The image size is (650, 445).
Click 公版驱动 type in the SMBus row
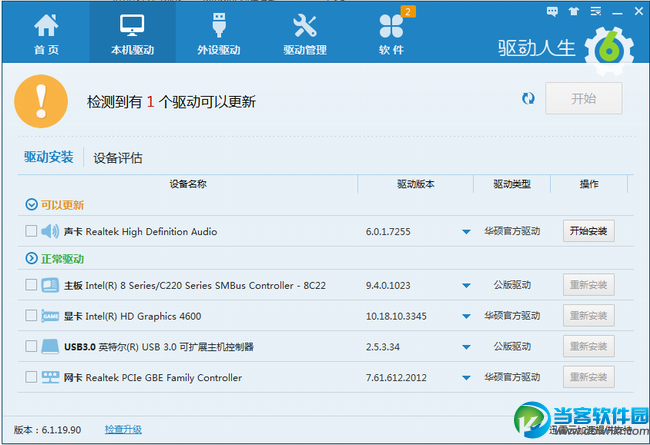point(512,285)
